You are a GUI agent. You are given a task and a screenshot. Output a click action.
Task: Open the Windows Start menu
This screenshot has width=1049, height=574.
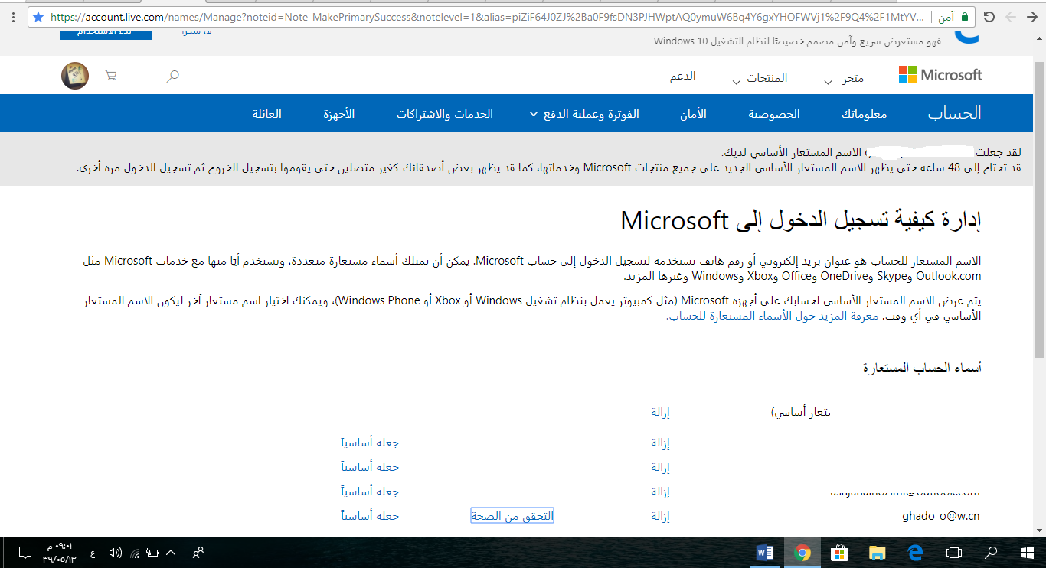coord(1028,553)
